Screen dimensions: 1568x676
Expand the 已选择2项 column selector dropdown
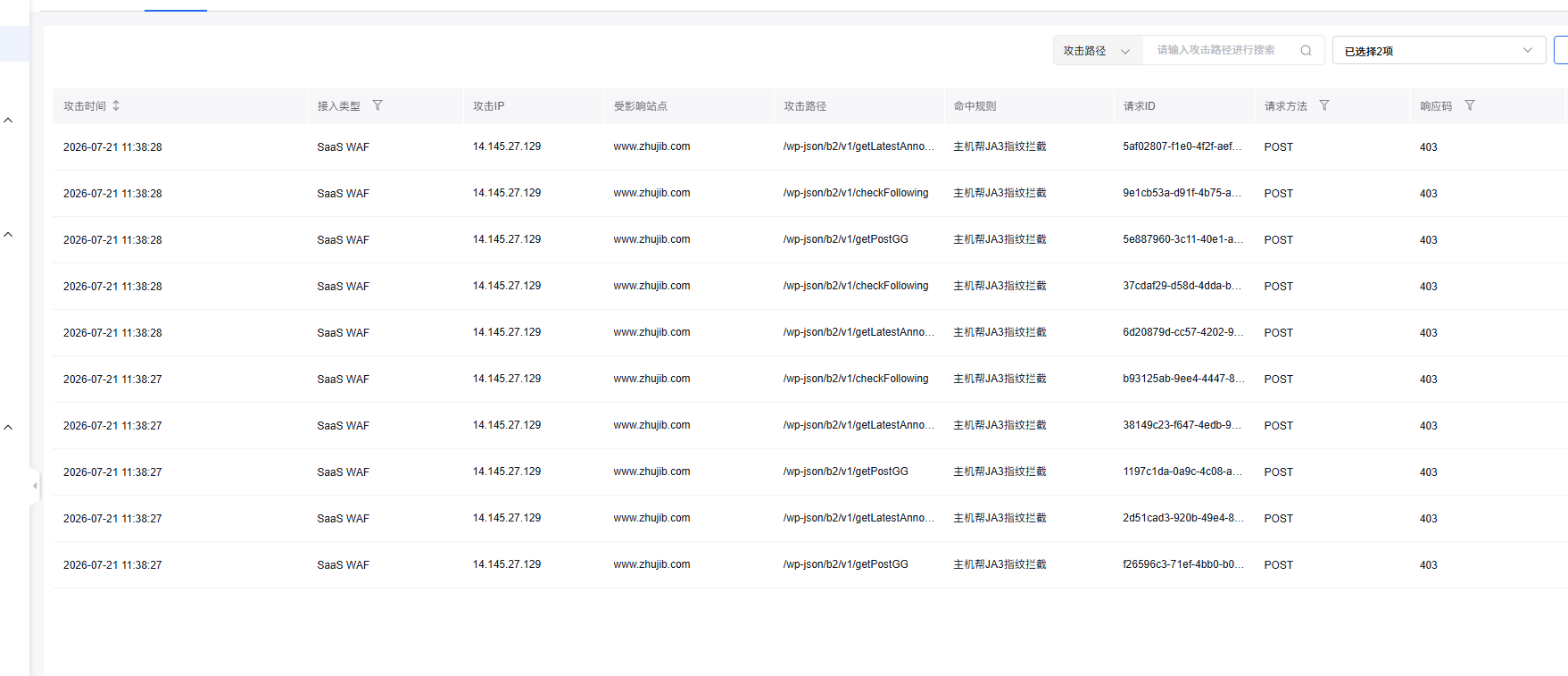click(1439, 50)
